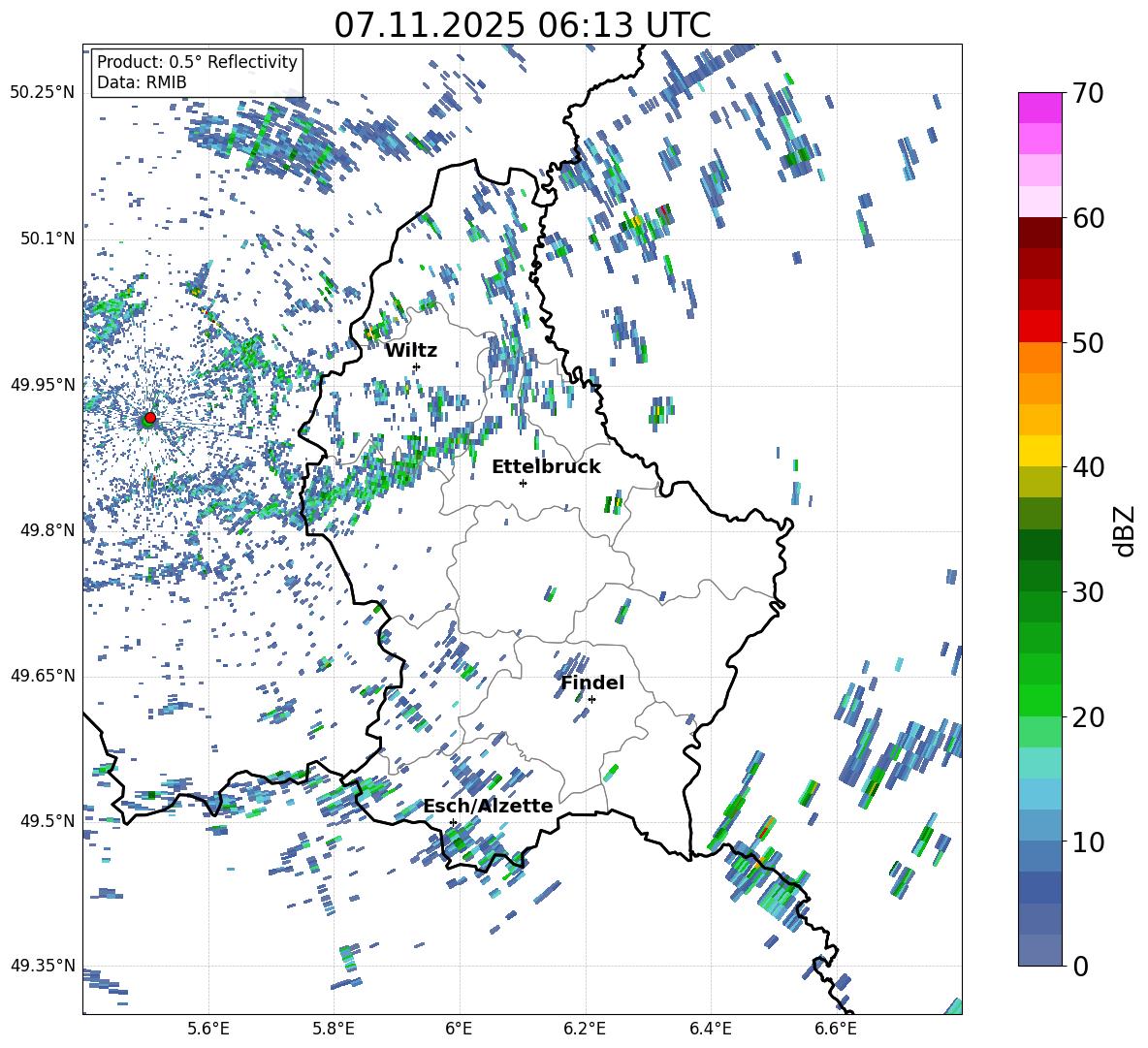
Task: Click the colorbar tick label 60
Action: pos(1089,219)
